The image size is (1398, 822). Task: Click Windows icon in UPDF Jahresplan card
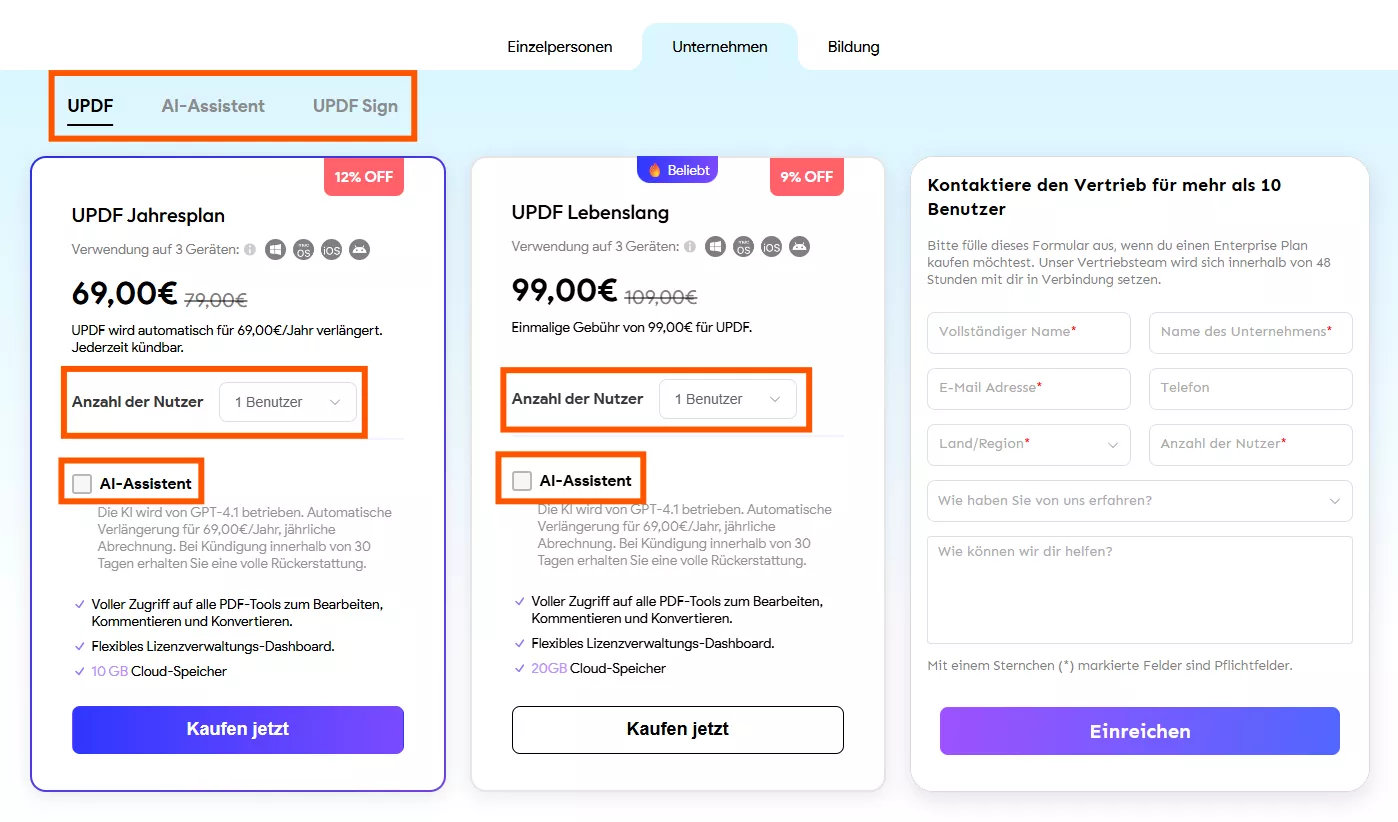[x=275, y=249]
